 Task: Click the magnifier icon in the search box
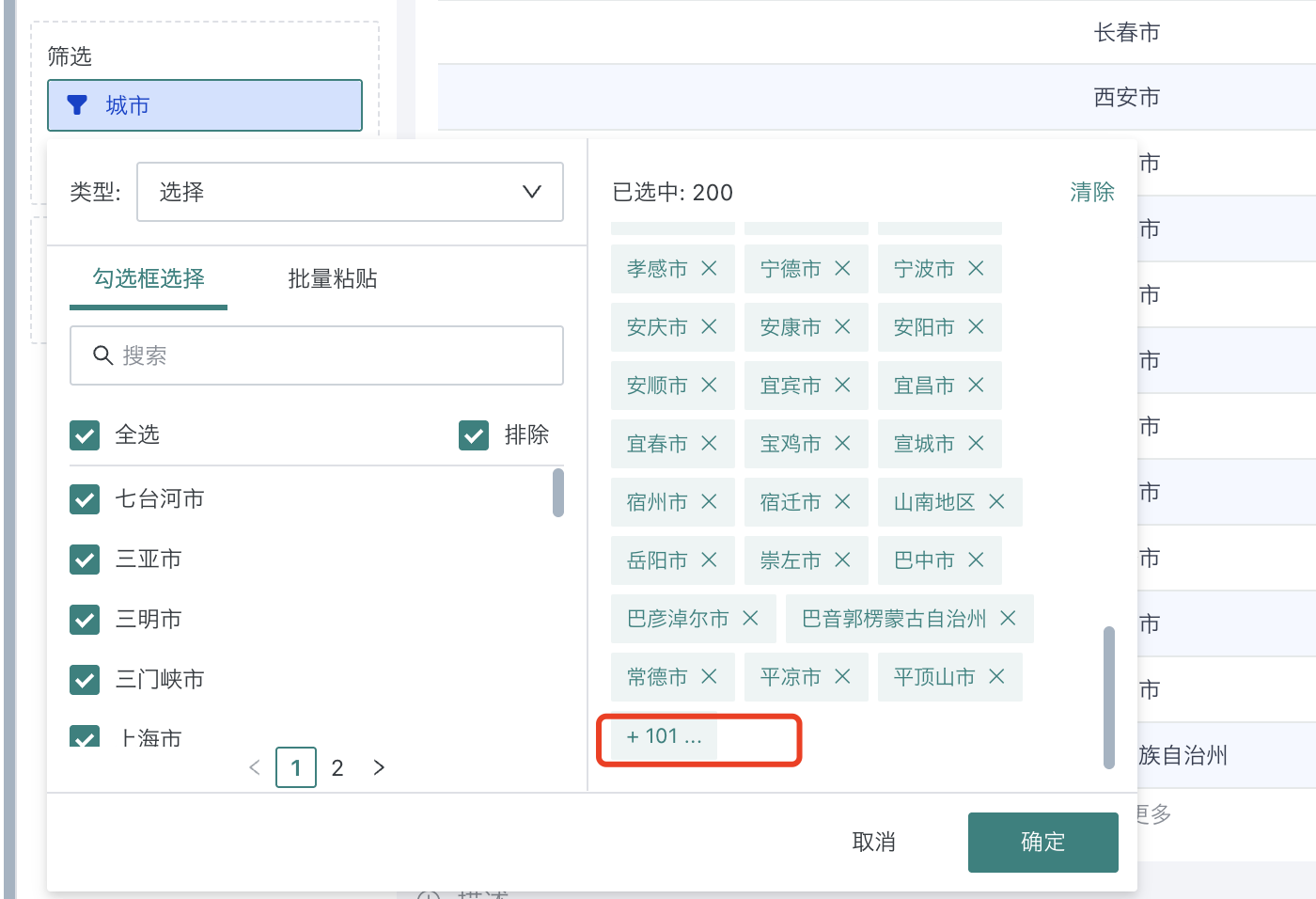click(x=102, y=355)
